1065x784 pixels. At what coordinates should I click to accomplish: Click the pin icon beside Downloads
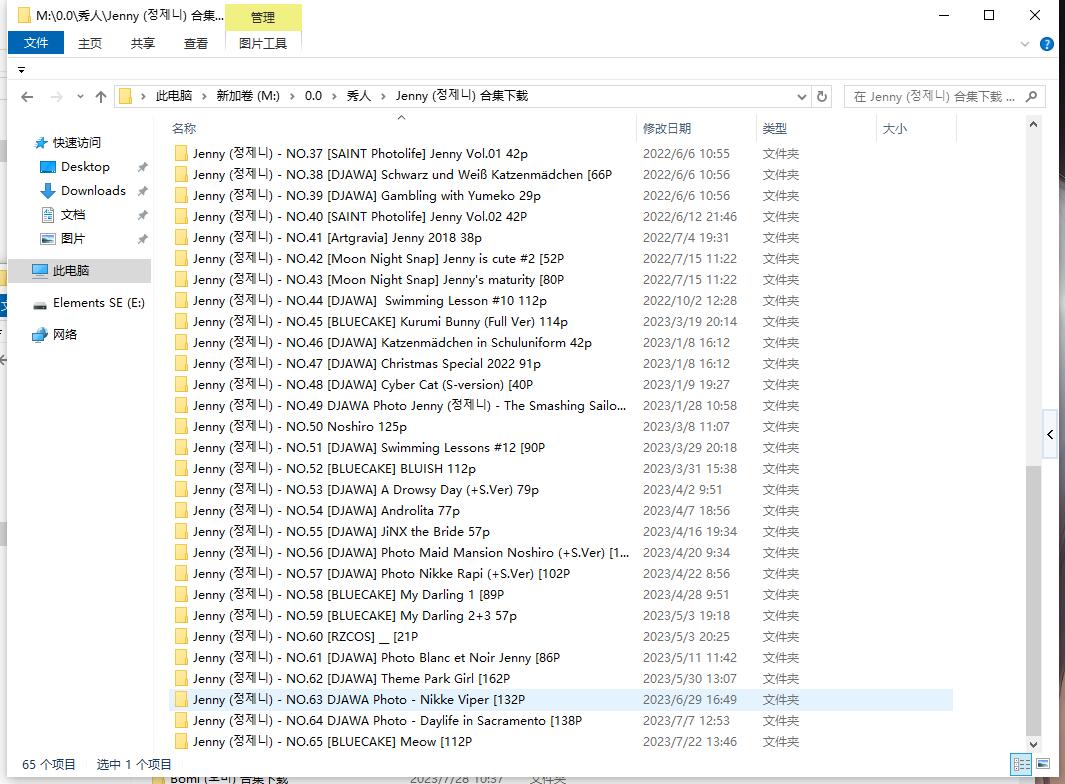point(143,191)
